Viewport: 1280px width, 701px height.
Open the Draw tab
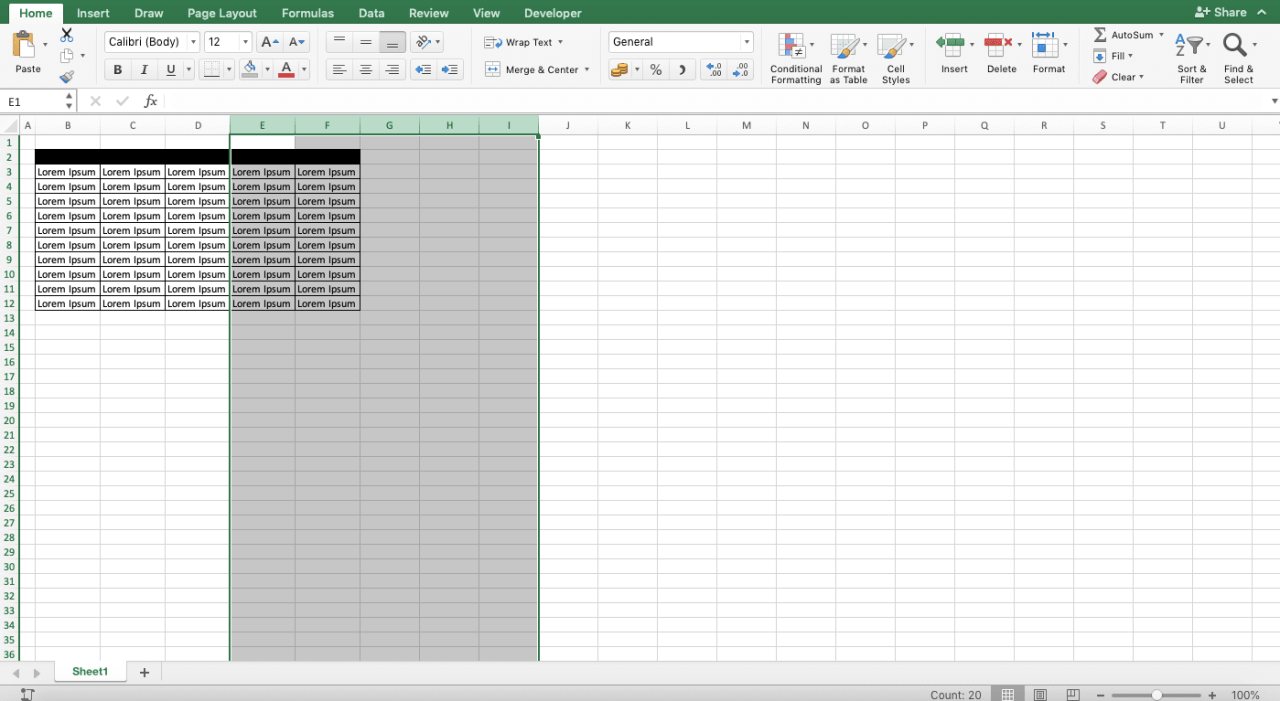(149, 13)
